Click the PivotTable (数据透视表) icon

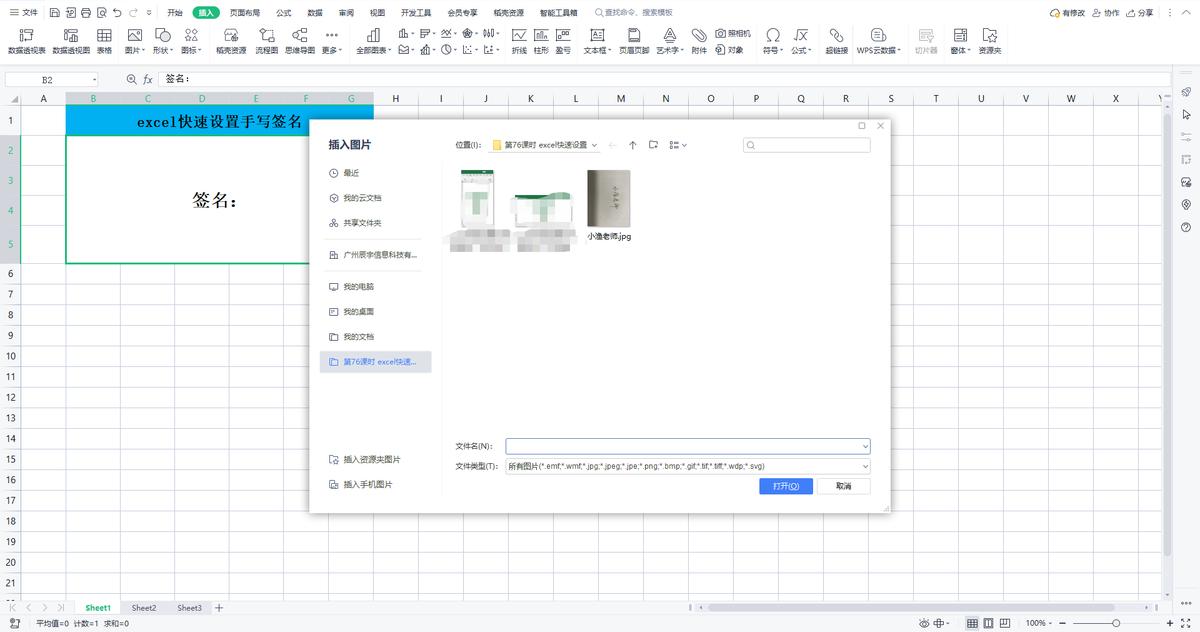(26, 36)
